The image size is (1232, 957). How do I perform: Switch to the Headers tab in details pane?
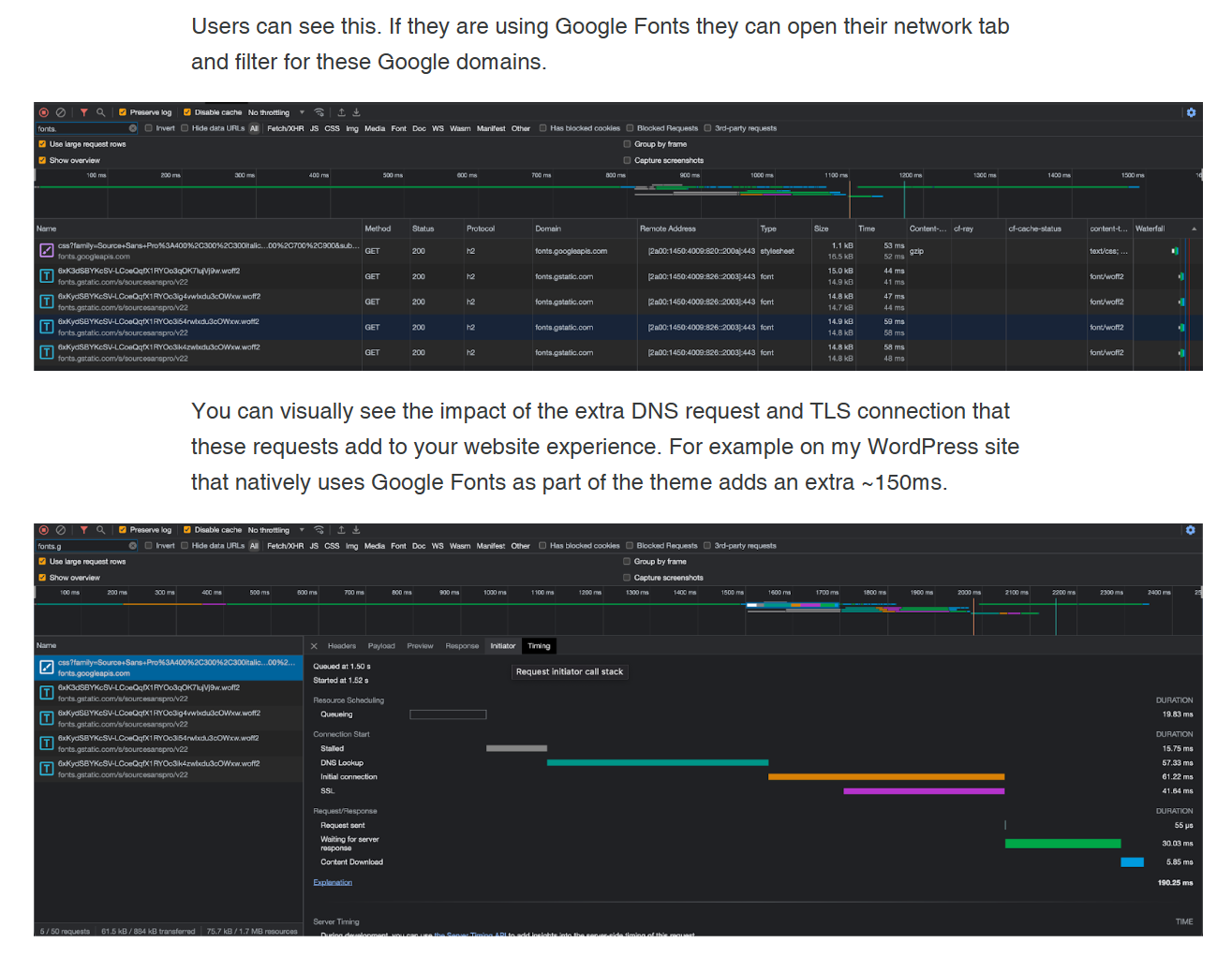(x=342, y=646)
